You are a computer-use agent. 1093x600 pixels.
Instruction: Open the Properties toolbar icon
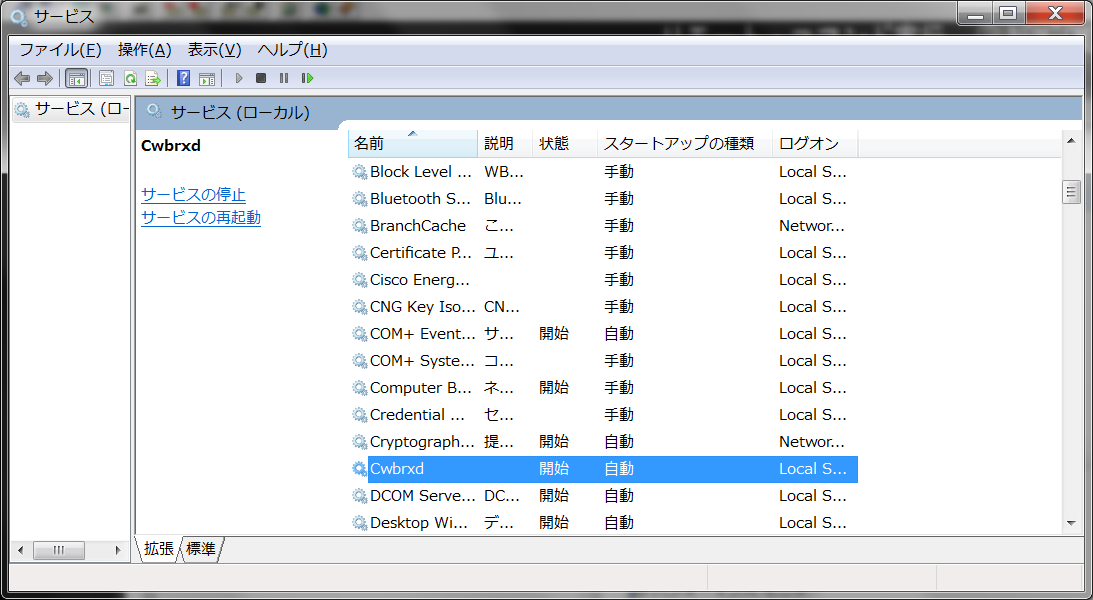[x=106, y=78]
